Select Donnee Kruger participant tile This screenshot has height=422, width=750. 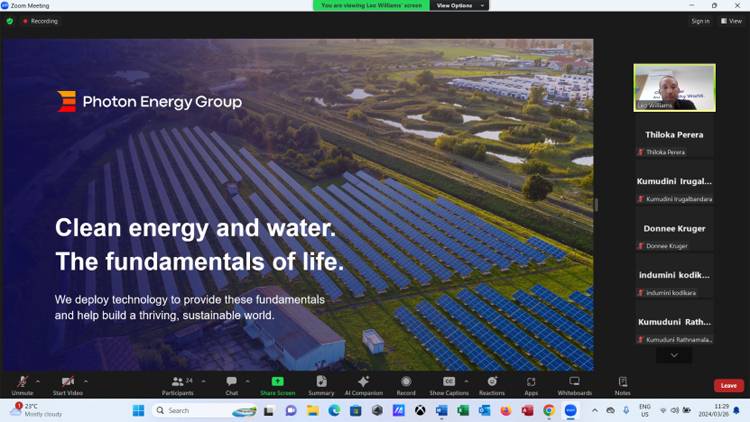(674, 229)
